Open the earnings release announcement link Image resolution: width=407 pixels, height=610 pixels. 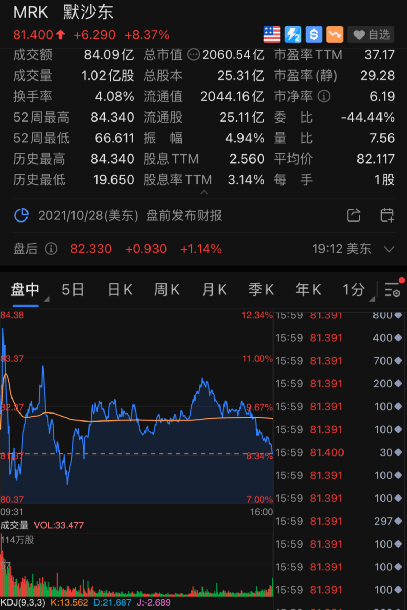(130, 215)
